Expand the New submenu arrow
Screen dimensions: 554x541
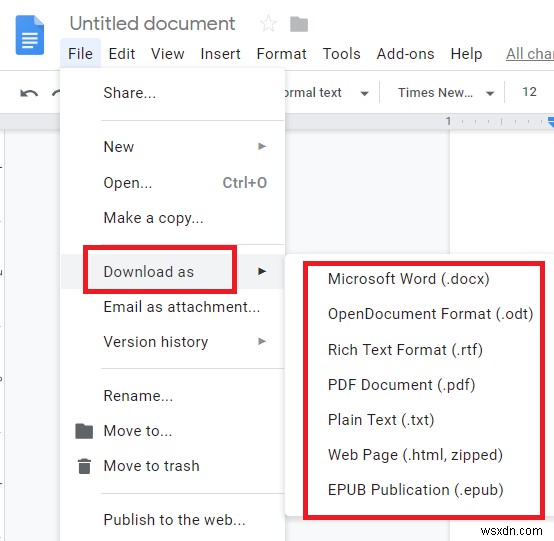click(262, 146)
